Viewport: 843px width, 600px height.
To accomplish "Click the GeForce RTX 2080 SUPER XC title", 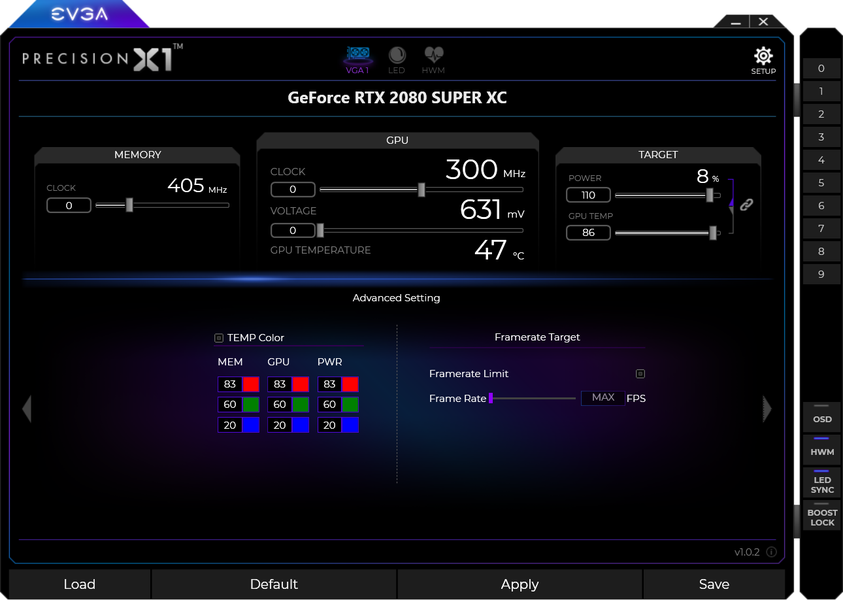I will click(x=397, y=97).
